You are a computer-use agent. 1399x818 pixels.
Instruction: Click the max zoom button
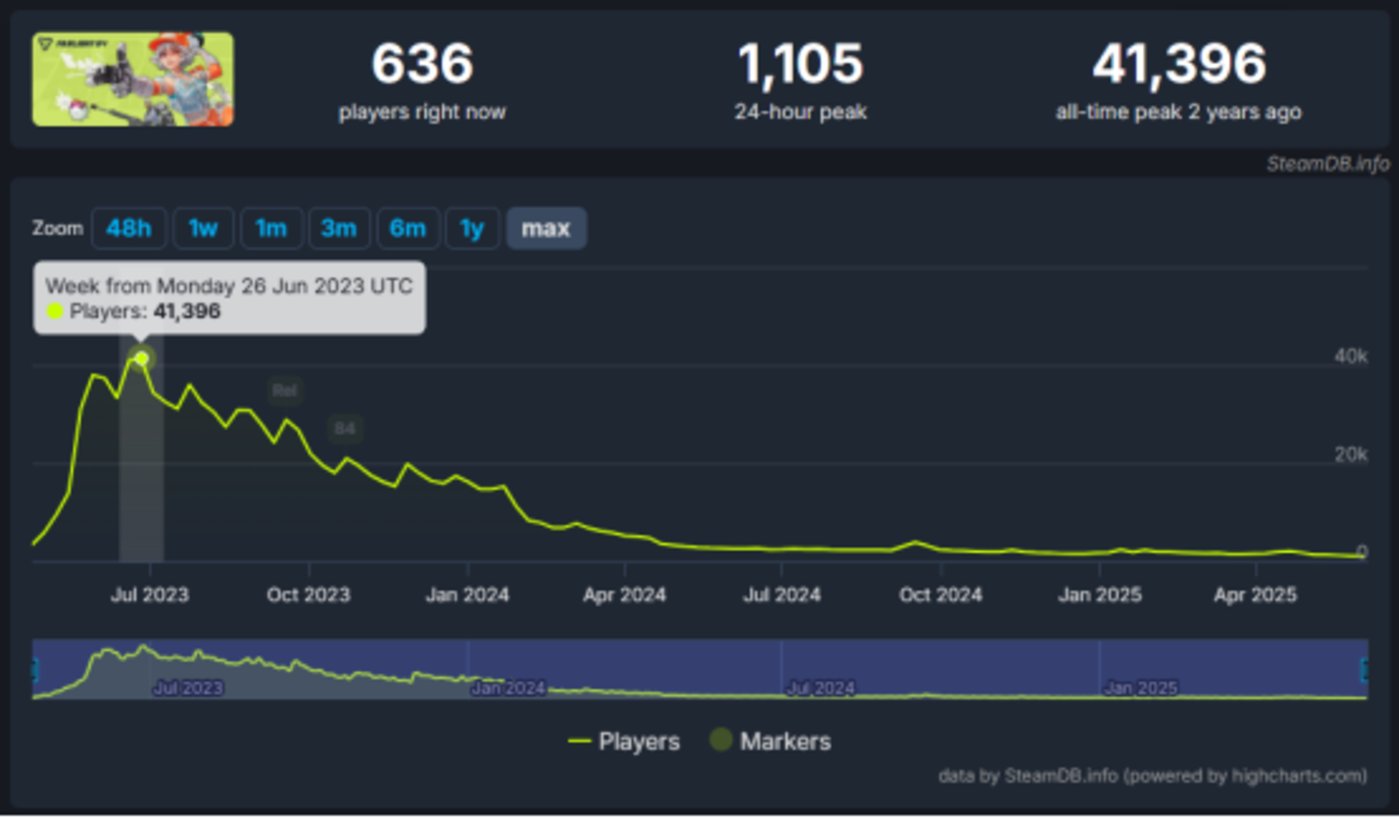click(x=546, y=228)
